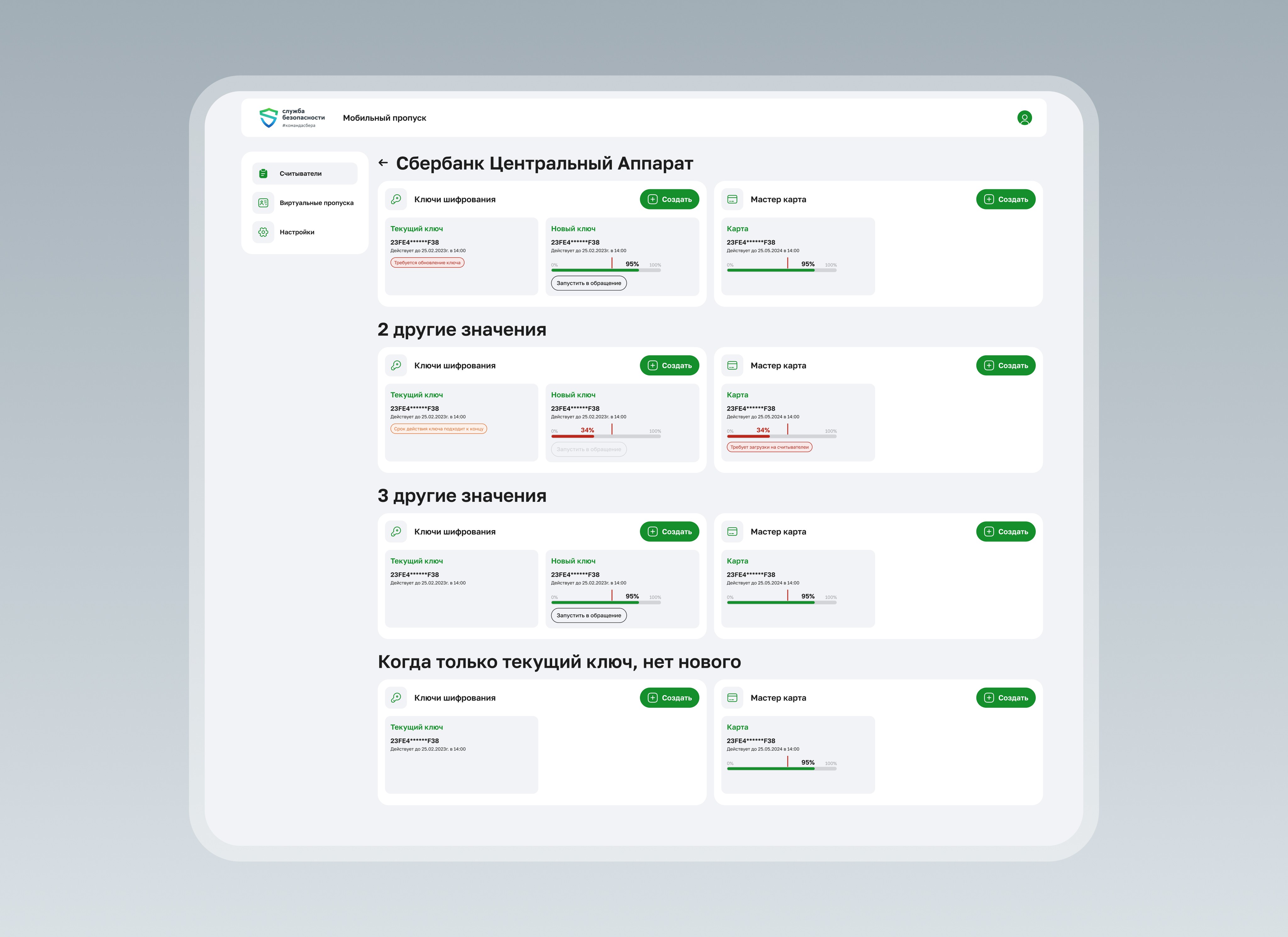Click 'Текущий ключ' title under '3 другие значения'
This screenshot has width=1288, height=937.
pos(416,561)
